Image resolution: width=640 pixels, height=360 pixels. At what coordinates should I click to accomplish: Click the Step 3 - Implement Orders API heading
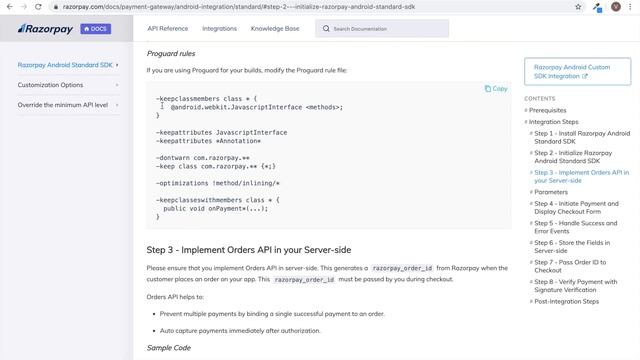click(x=249, y=250)
